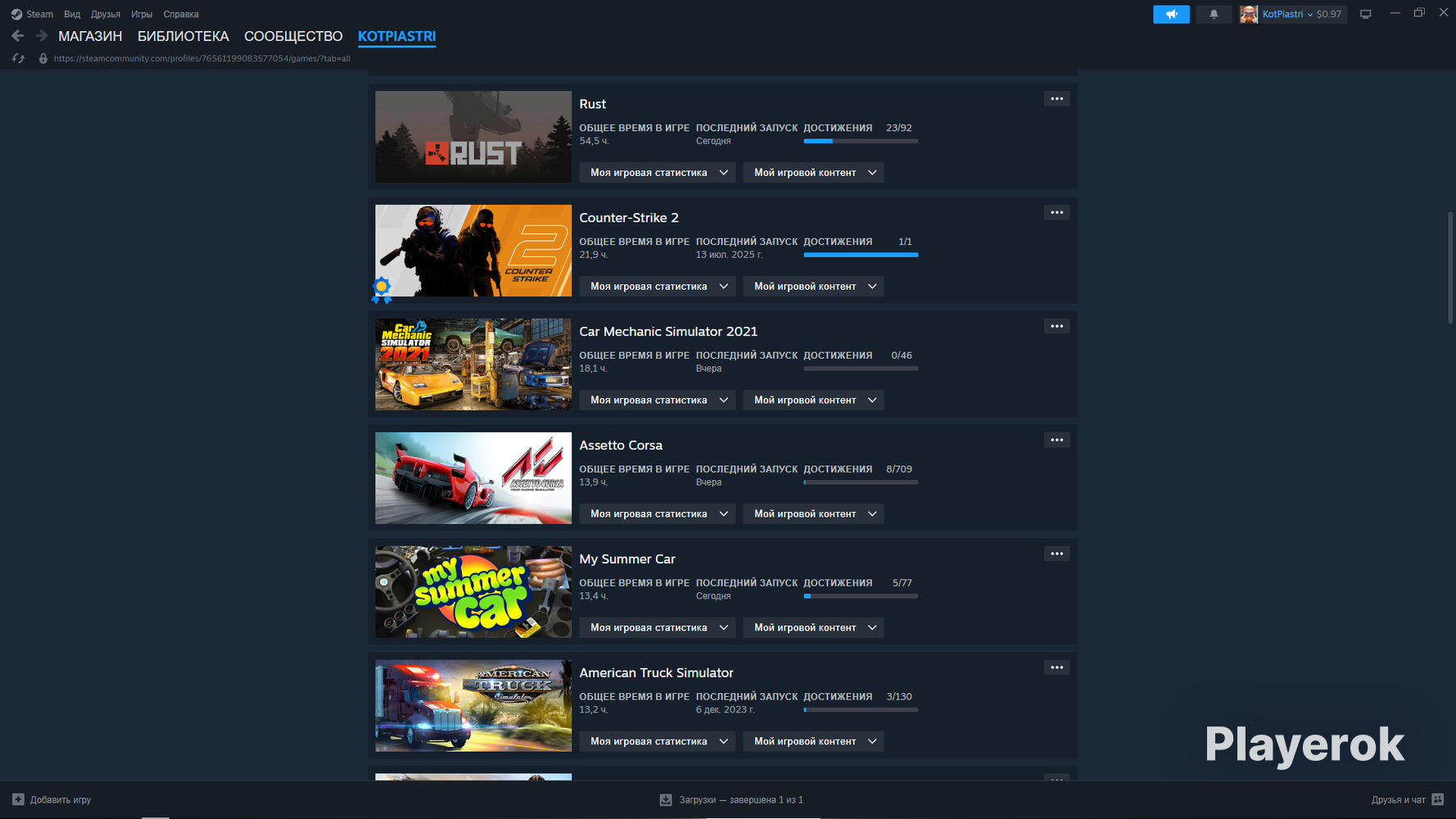Open the announcements megaphone button
The height and width of the screenshot is (819, 1456).
point(1171,14)
